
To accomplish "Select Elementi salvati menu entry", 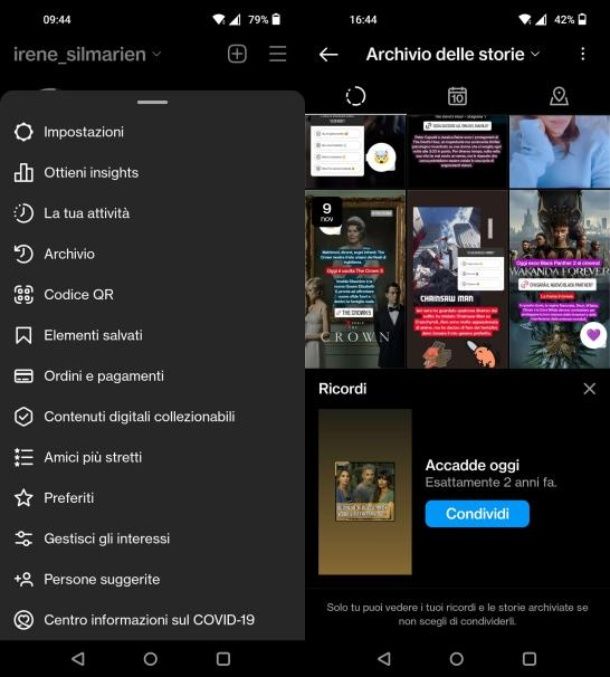I will [x=152, y=335].
